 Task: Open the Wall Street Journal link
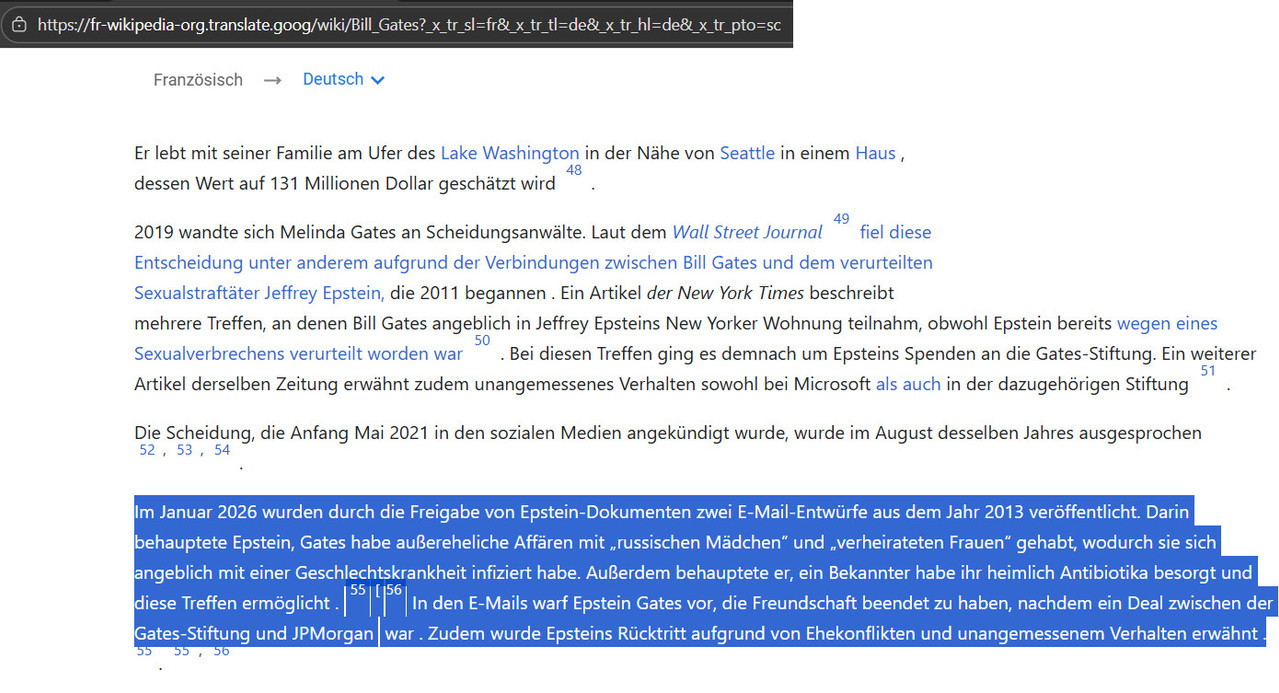tap(747, 232)
